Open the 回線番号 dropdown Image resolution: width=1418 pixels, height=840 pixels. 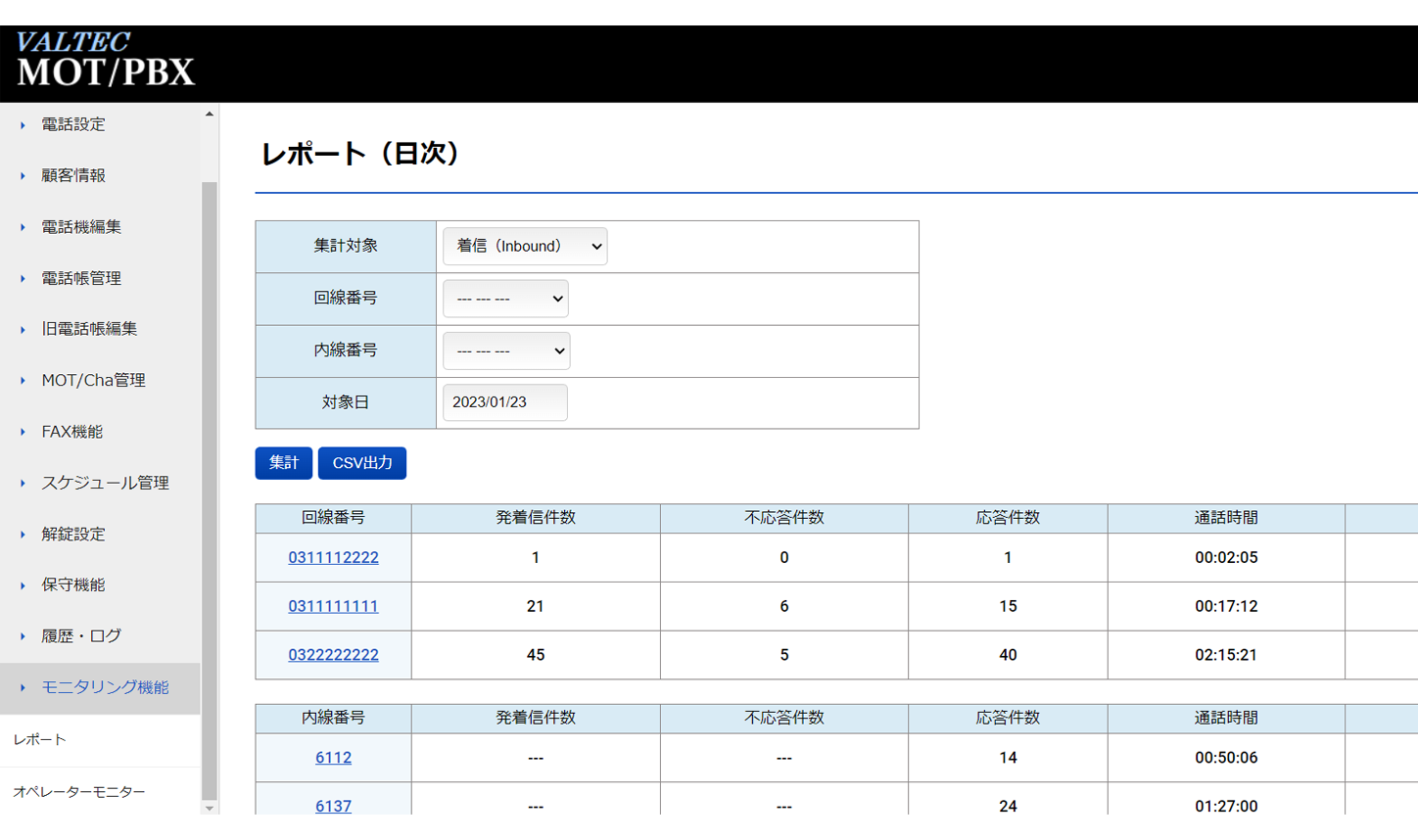[505, 299]
